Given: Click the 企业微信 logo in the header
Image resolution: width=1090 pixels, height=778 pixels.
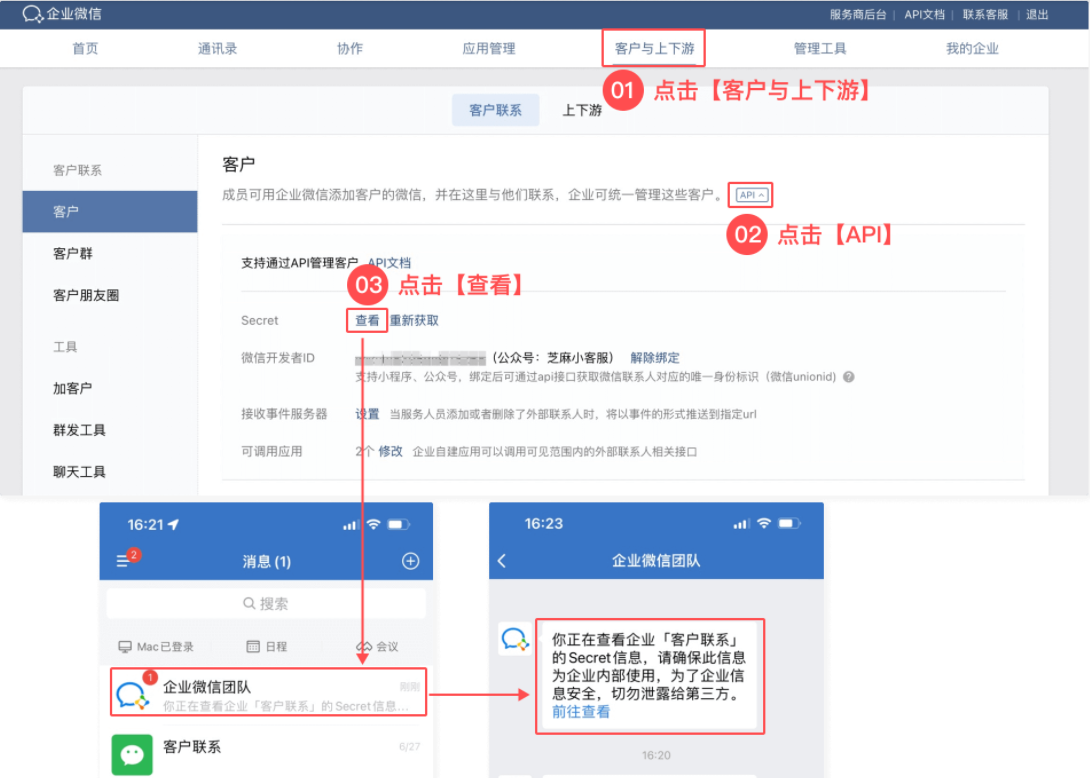Looking at the screenshot, I should pos(62,14).
